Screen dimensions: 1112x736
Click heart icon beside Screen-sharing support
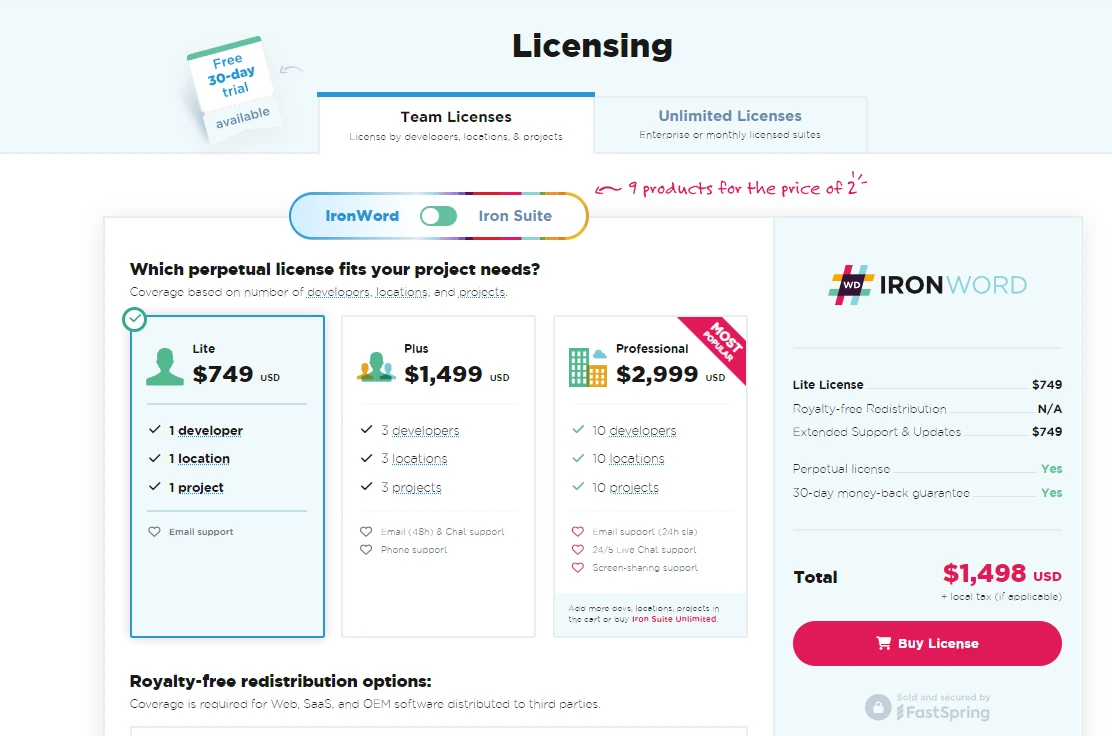pos(577,568)
